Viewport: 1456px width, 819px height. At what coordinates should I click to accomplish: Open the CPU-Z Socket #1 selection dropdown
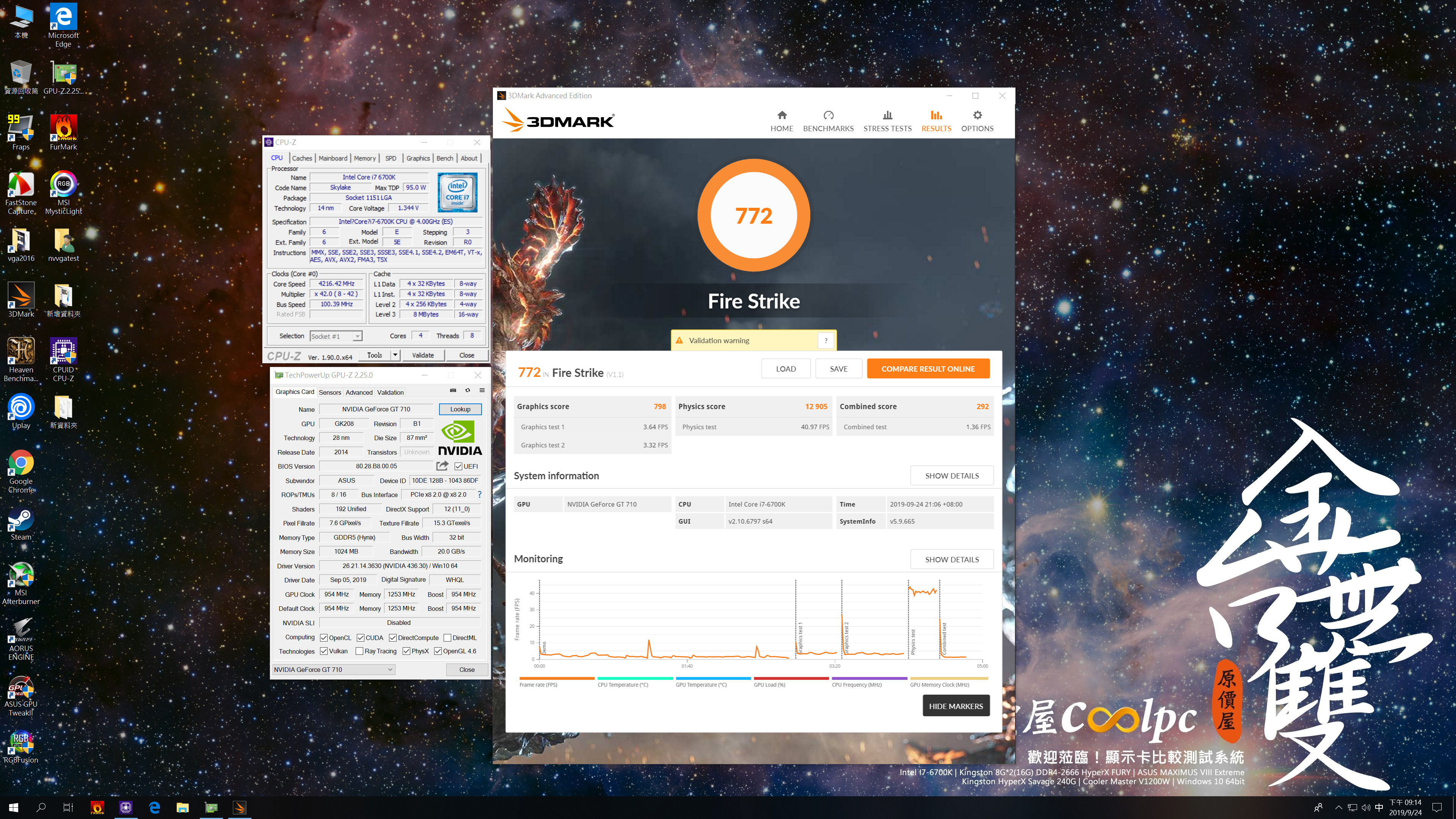coord(336,336)
